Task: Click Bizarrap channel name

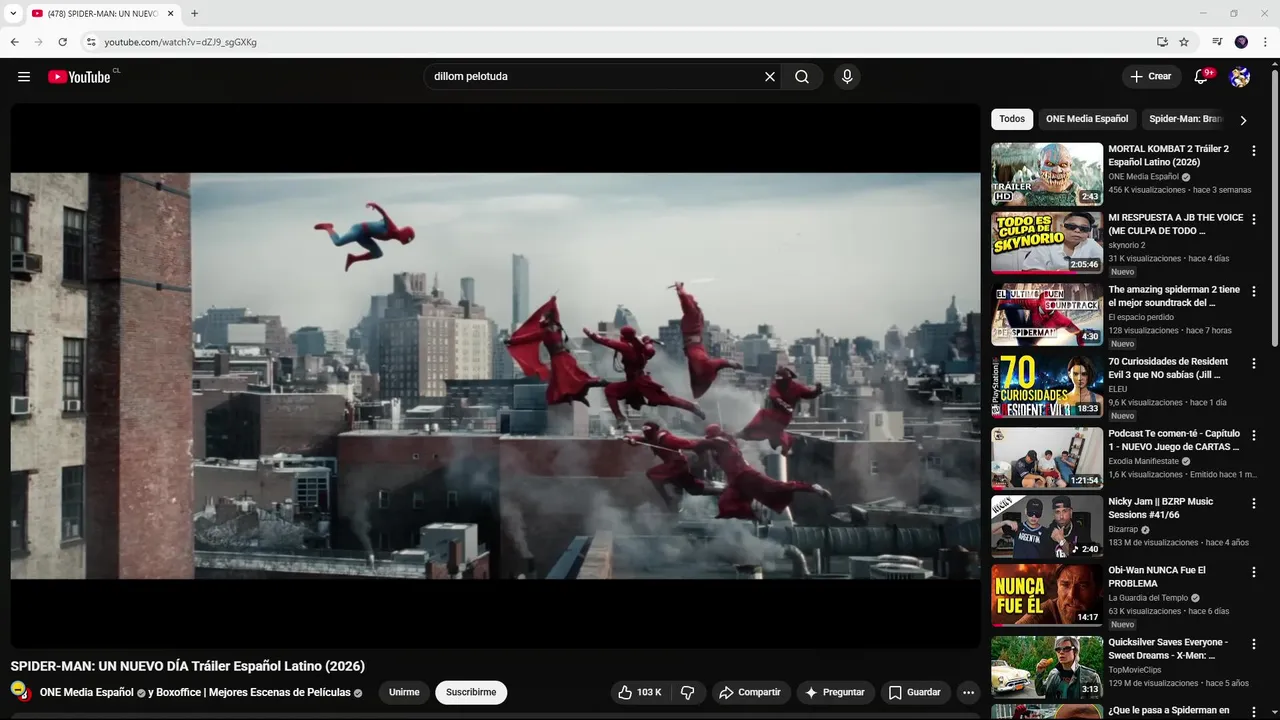Action: pyautogui.click(x=1124, y=530)
